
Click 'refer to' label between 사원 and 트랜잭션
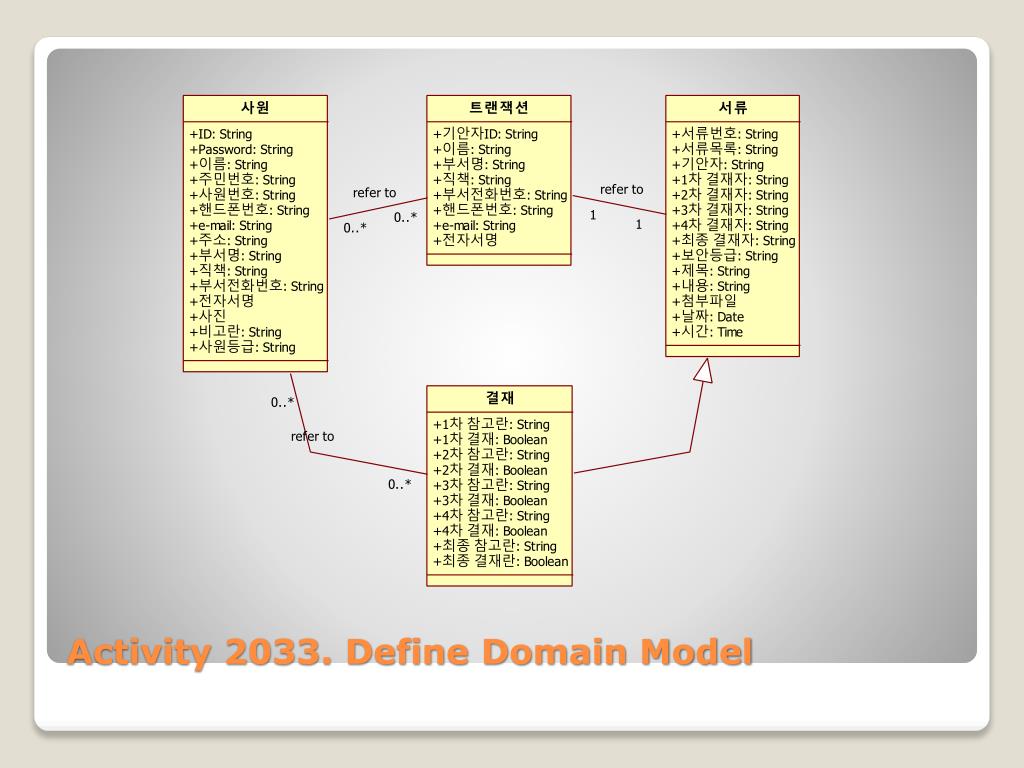pyautogui.click(x=374, y=193)
